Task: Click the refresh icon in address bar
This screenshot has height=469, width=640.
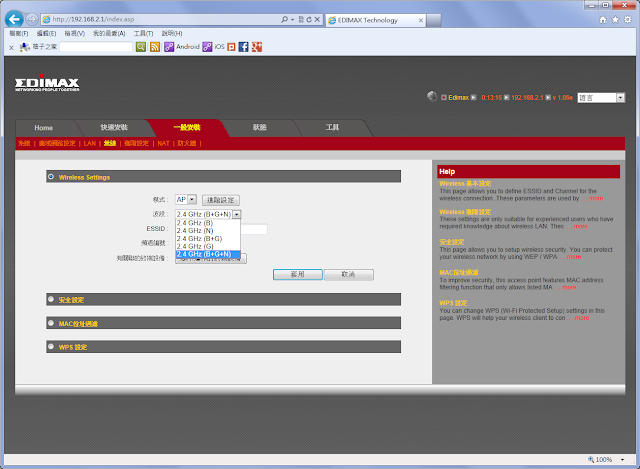Action: (x=309, y=19)
